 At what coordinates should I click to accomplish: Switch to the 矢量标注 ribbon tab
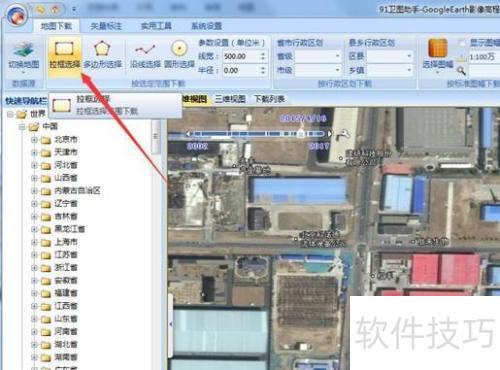(106, 26)
